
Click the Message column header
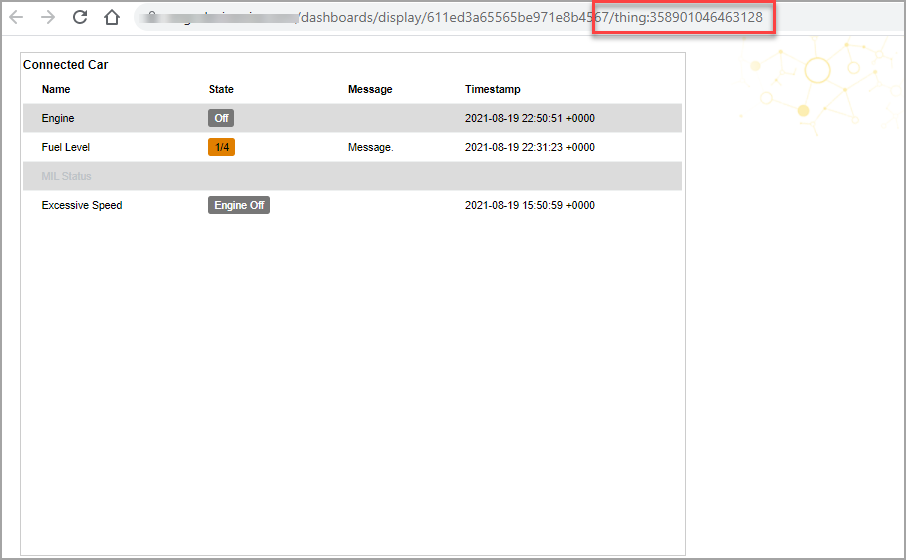coord(370,89)
